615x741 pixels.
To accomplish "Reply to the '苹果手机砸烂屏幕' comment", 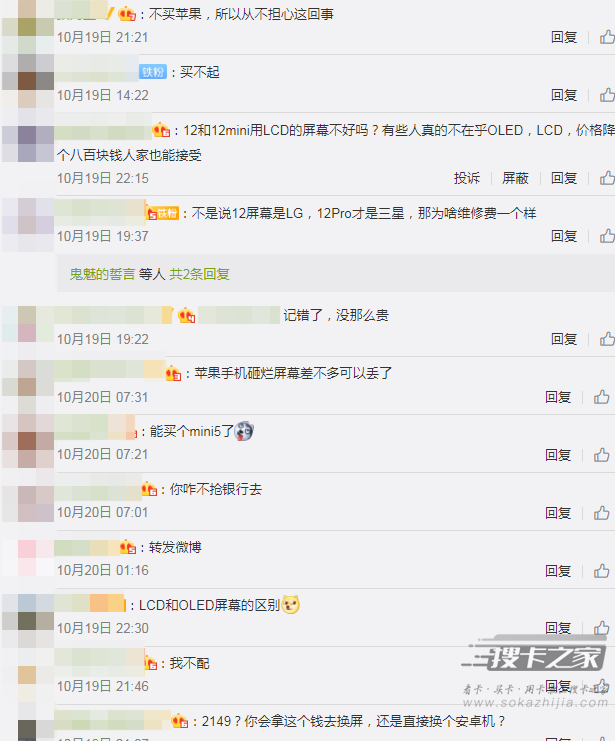I will coord(558,397).
